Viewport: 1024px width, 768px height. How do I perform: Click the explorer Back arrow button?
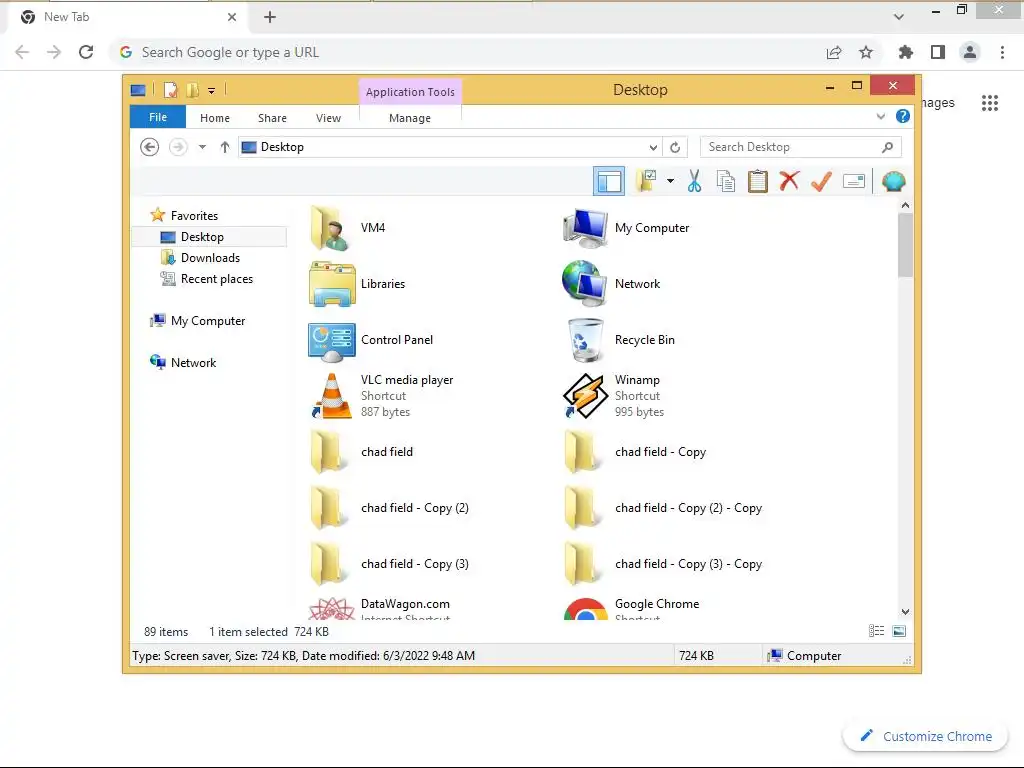(150, 147)
